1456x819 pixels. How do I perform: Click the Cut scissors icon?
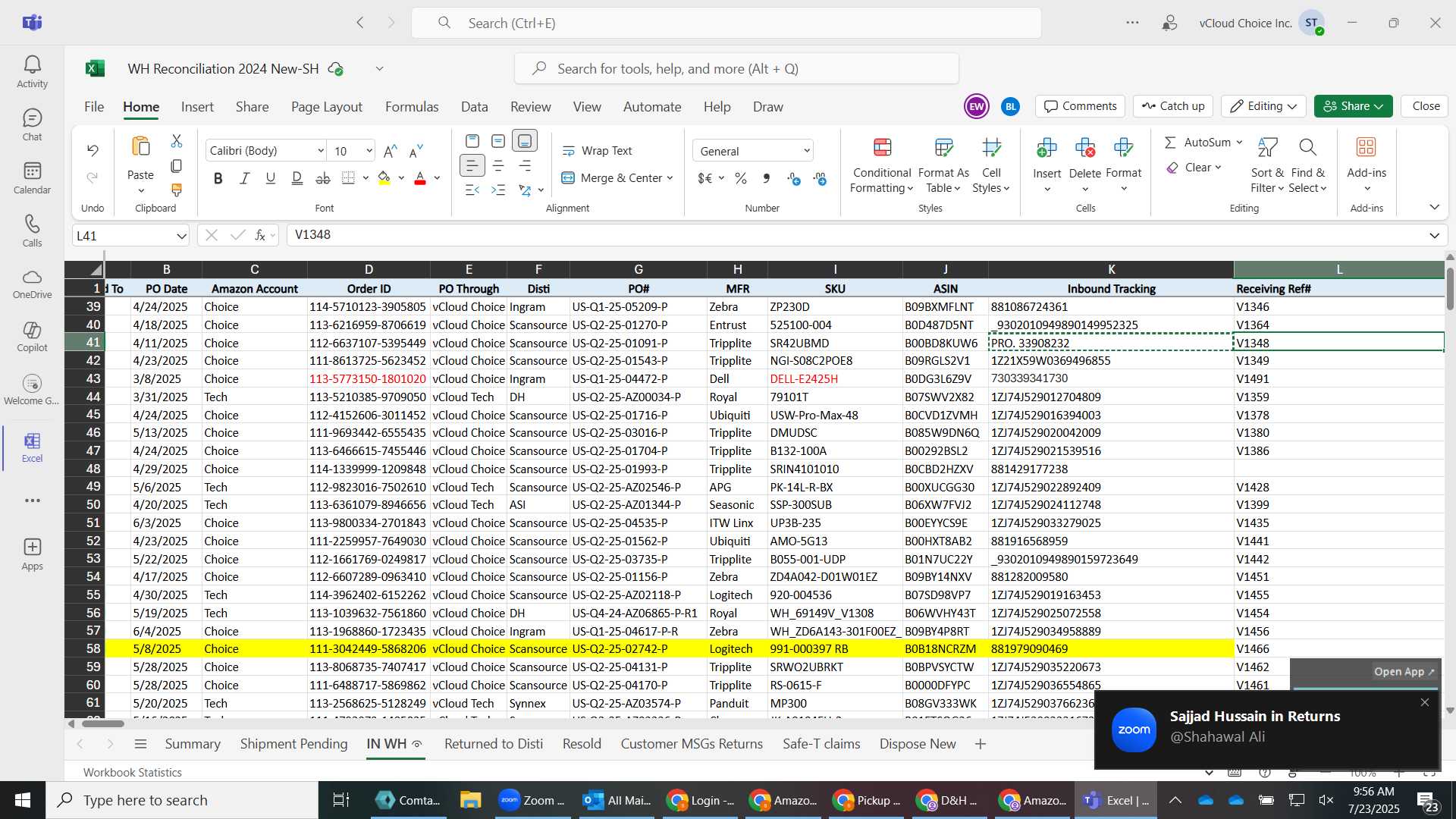click(177, 141)
